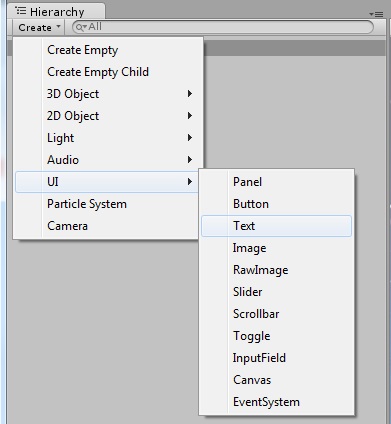
Task: Expand the Light submenu arrow
Action: (x=190, y=138)
